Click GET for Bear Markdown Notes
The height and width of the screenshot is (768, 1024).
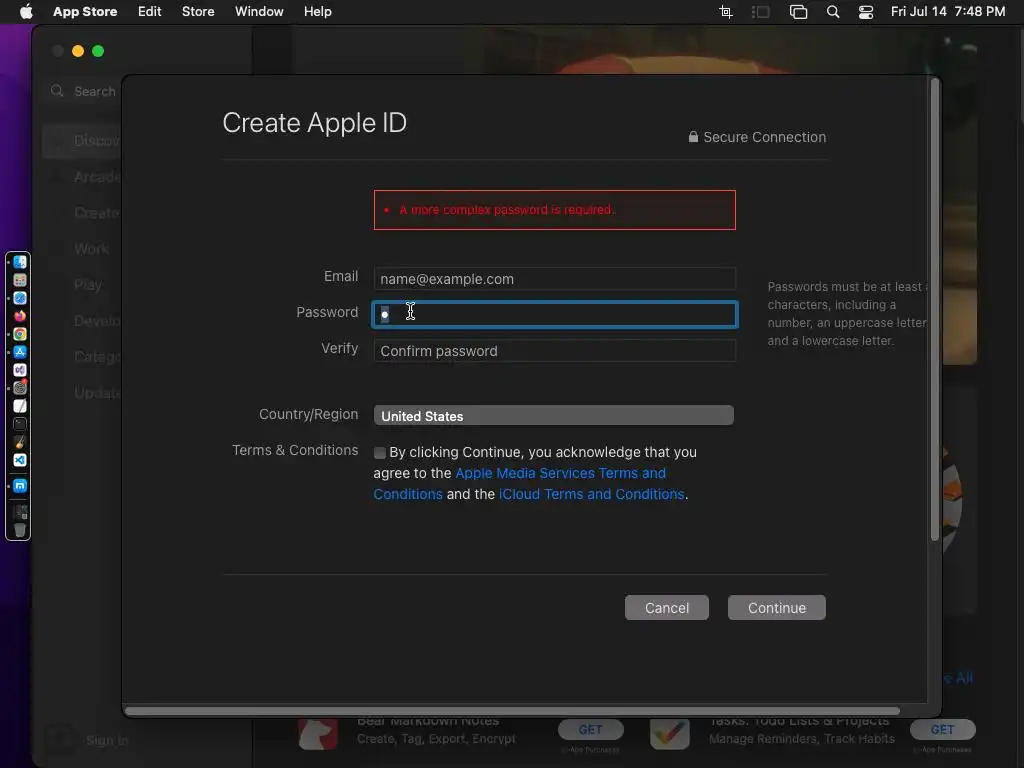(x=590, y=729)
